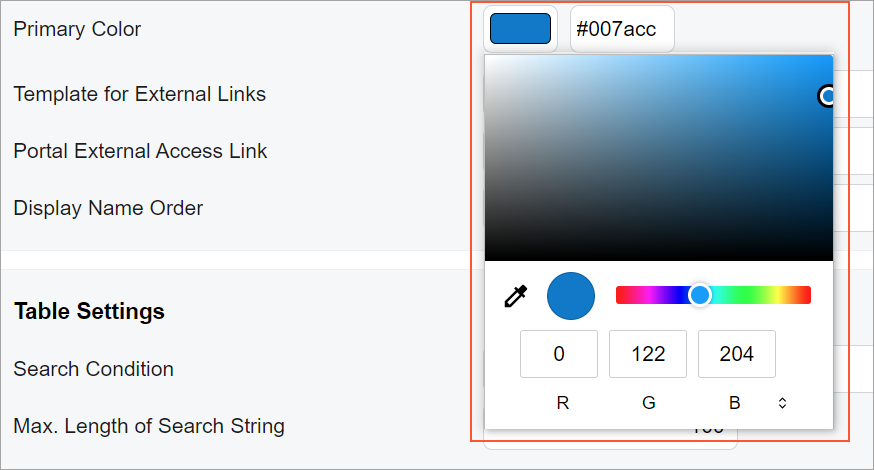Click the red left end of the hue slider
Viewport: 874px width, 470px height.
(622, 295)
